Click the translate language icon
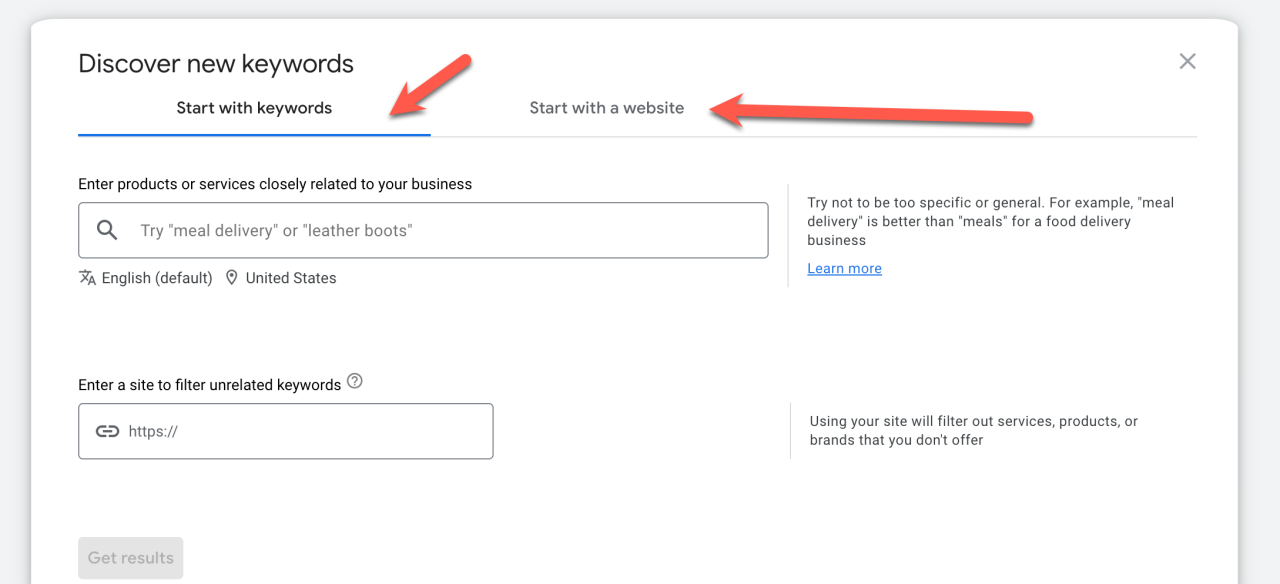This screenshot has width=1280, height=584. [x=87, y=278]
